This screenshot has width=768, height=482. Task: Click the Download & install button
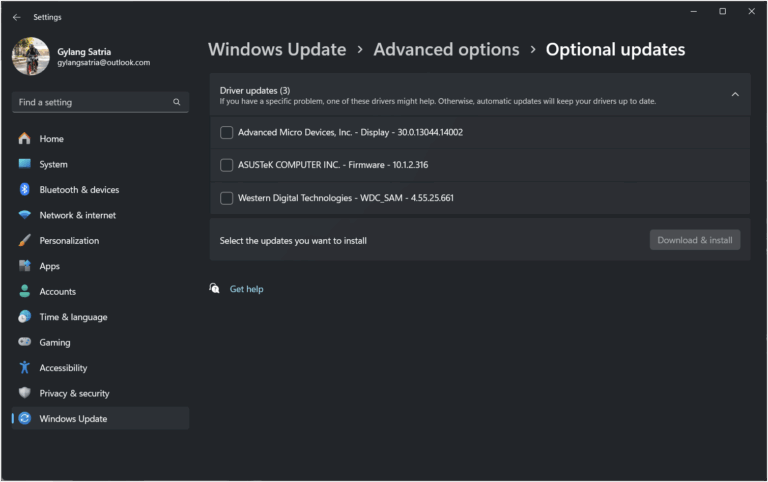pos(695,240)
